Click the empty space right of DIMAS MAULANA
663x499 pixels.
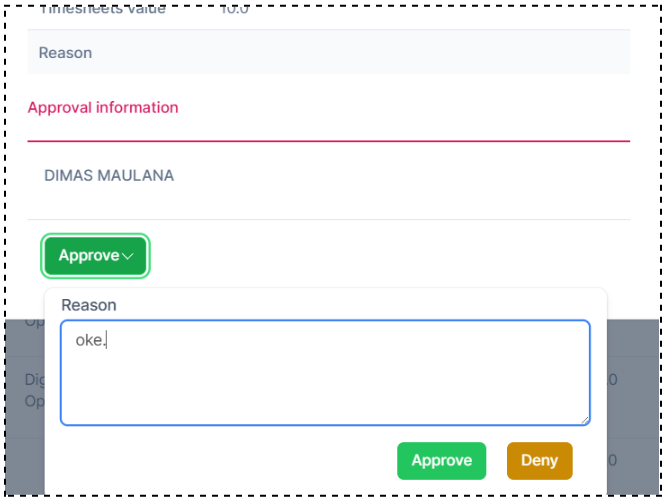tap(400, 175)
